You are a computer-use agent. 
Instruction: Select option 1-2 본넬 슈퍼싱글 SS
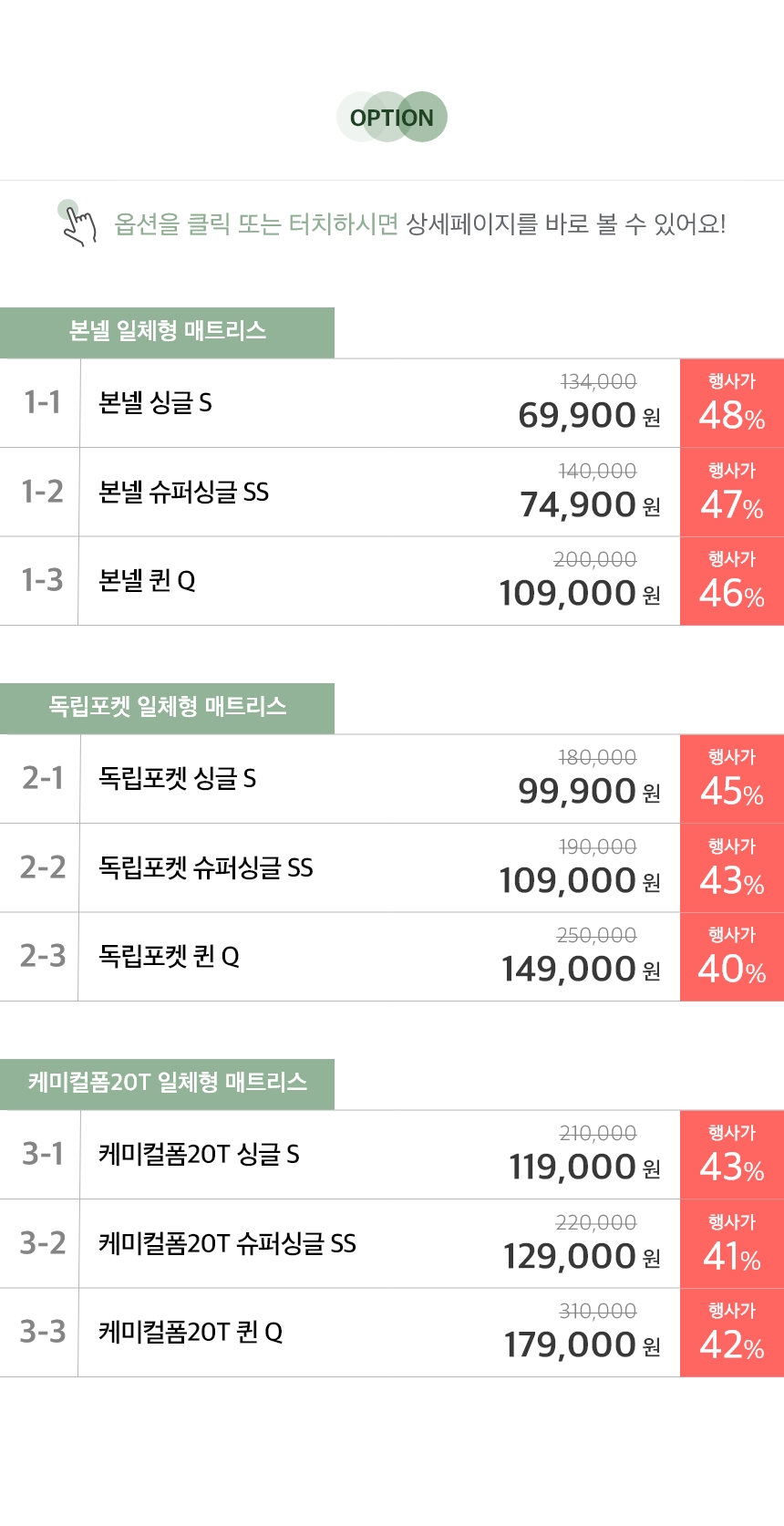pos(183,493)
